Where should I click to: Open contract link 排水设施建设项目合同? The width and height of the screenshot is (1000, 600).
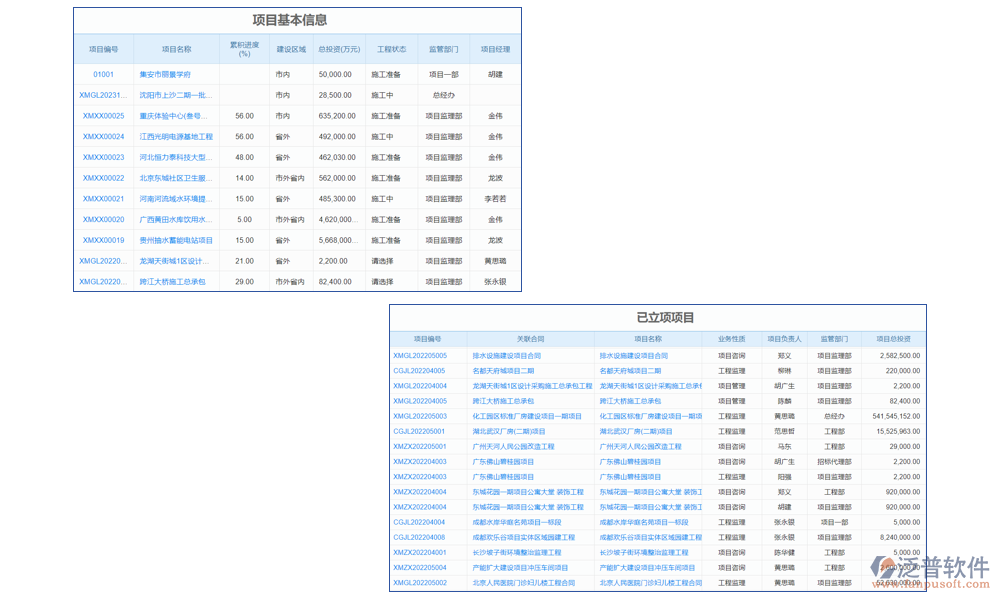point(507,355)
